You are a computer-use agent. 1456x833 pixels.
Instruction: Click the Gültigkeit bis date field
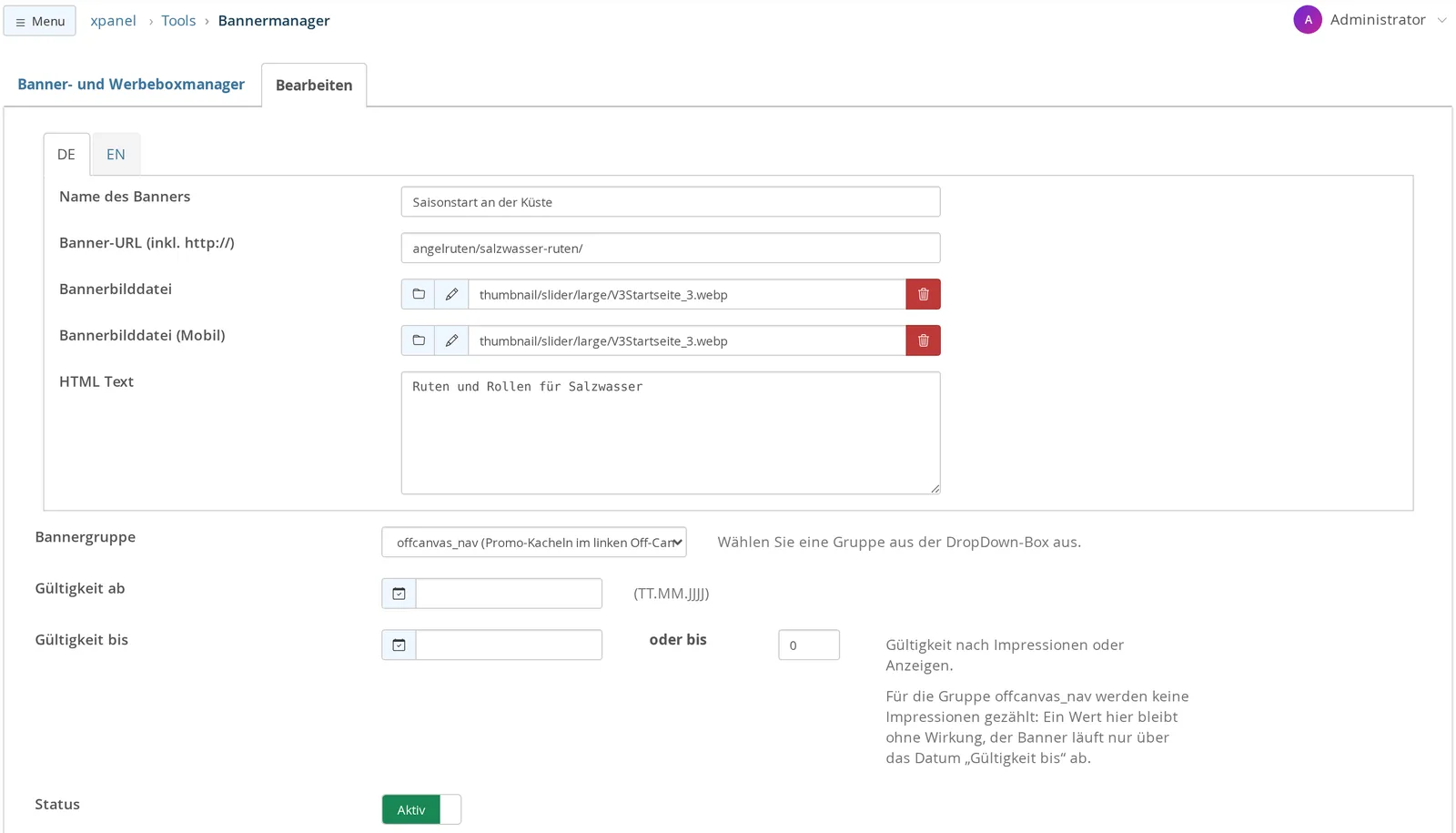coord(509,645)
